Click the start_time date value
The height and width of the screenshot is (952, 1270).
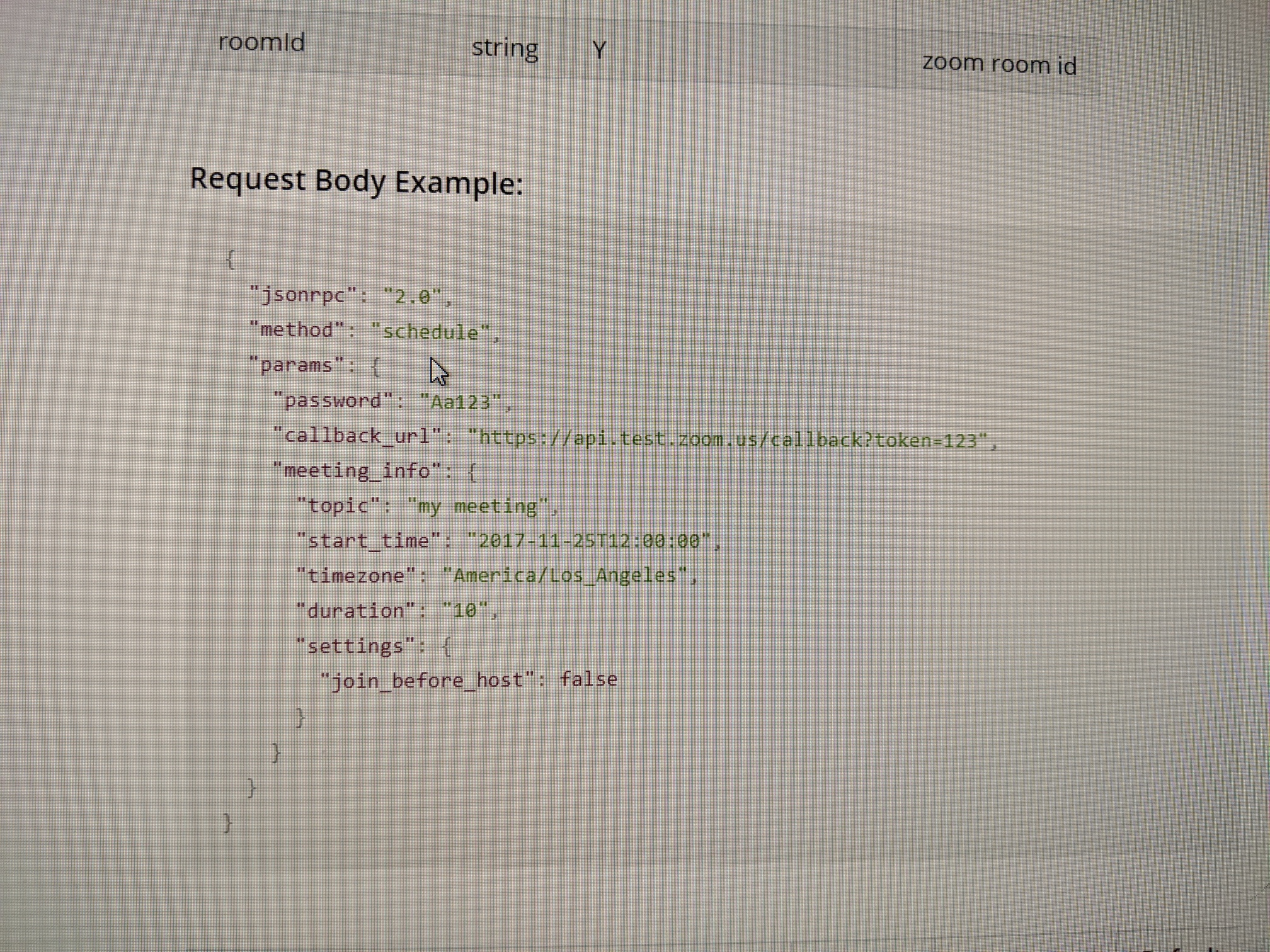pyautogui.click(x=589, y=541)
